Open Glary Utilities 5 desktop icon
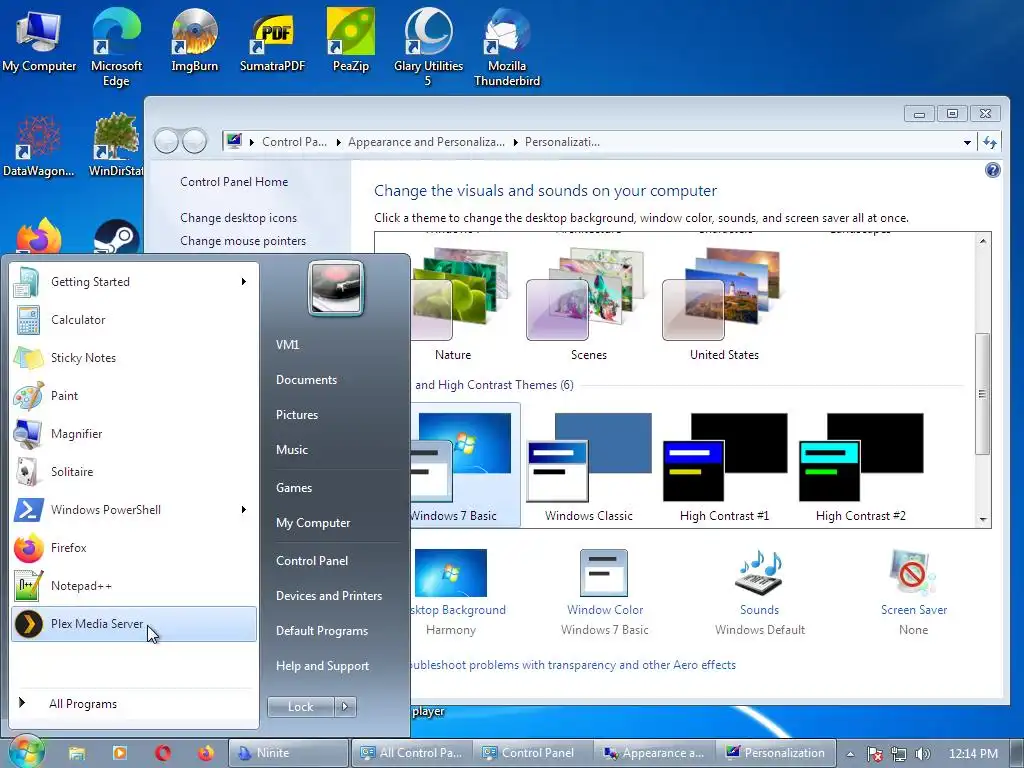The height and width of the screenshot is (768, 1024). point(428,46)
